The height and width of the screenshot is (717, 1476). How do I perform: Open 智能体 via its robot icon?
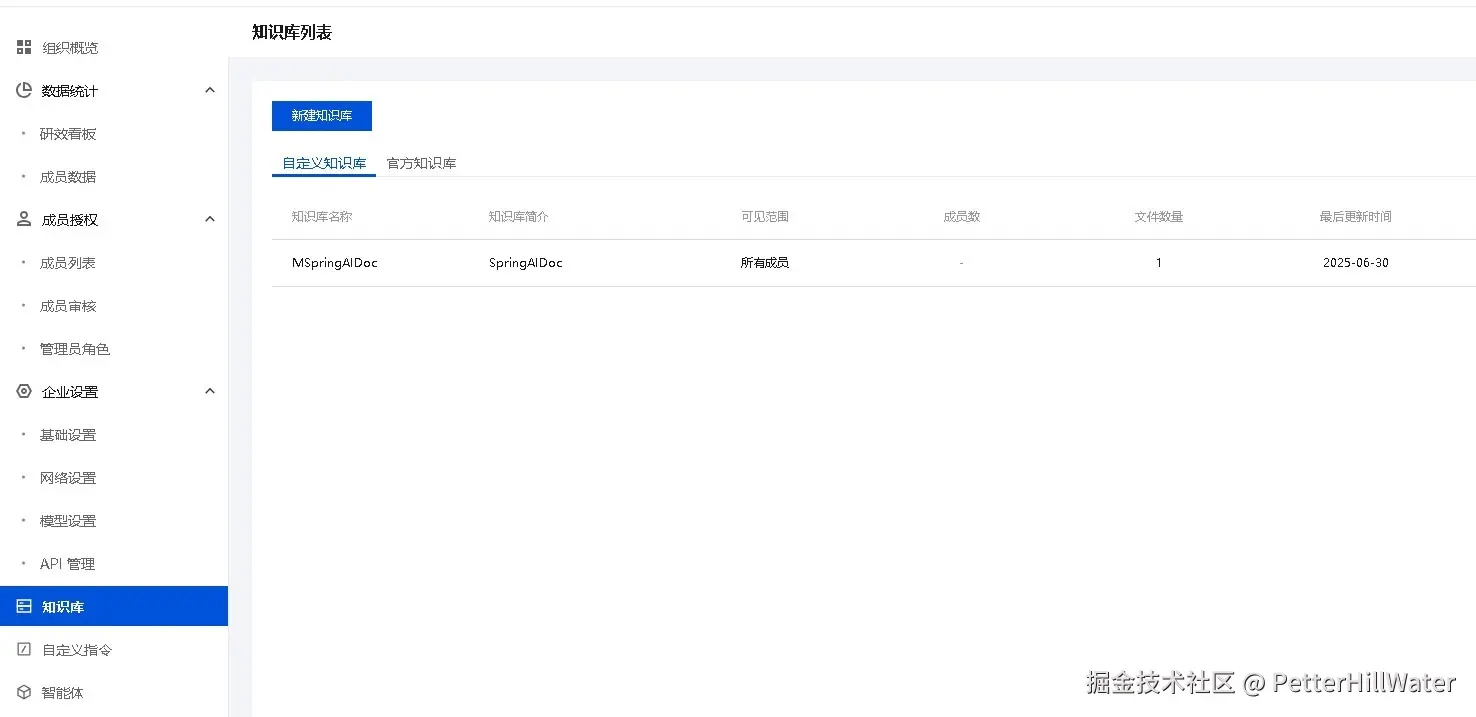coord(23,692)
